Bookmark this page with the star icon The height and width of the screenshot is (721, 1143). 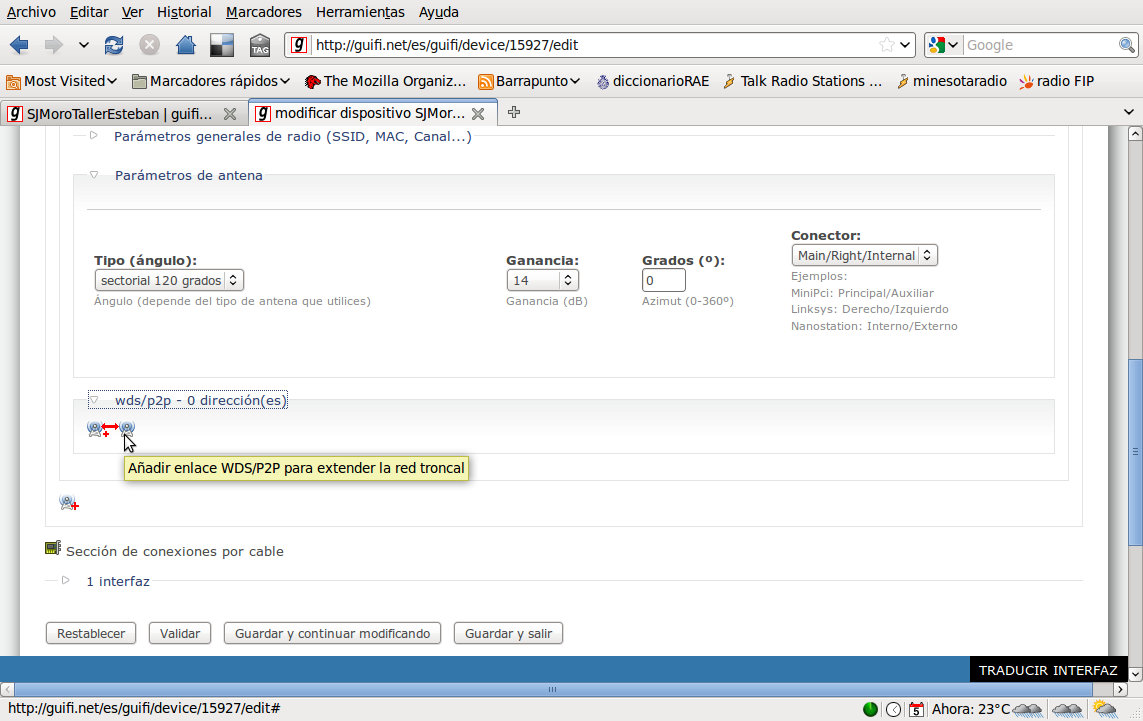(886, 45)
